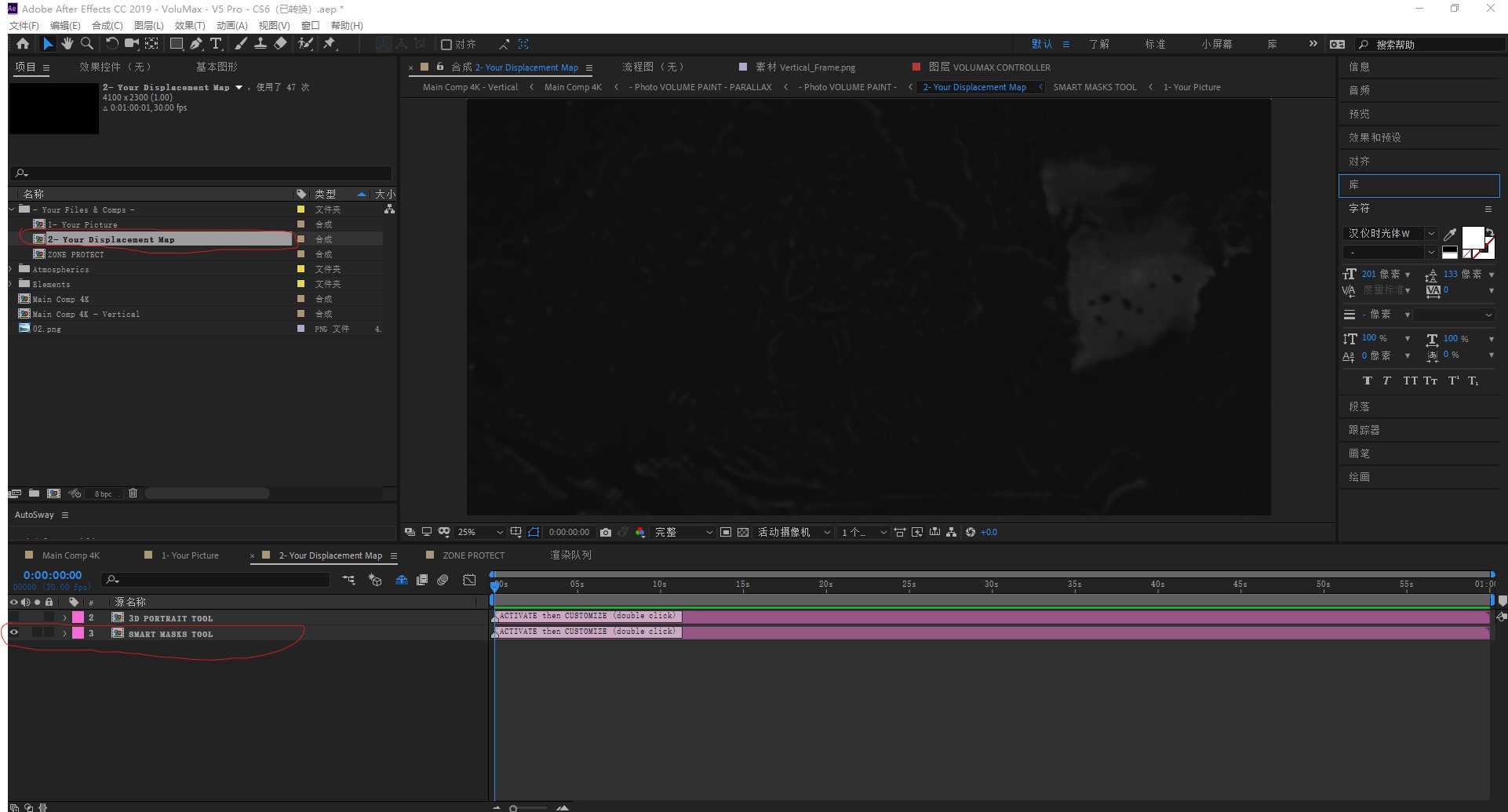The width and height of the screenshot is (1508, 812).
Task: Click the white fill color swatch
Action: pyautogui.click(x=1473, y=238)
